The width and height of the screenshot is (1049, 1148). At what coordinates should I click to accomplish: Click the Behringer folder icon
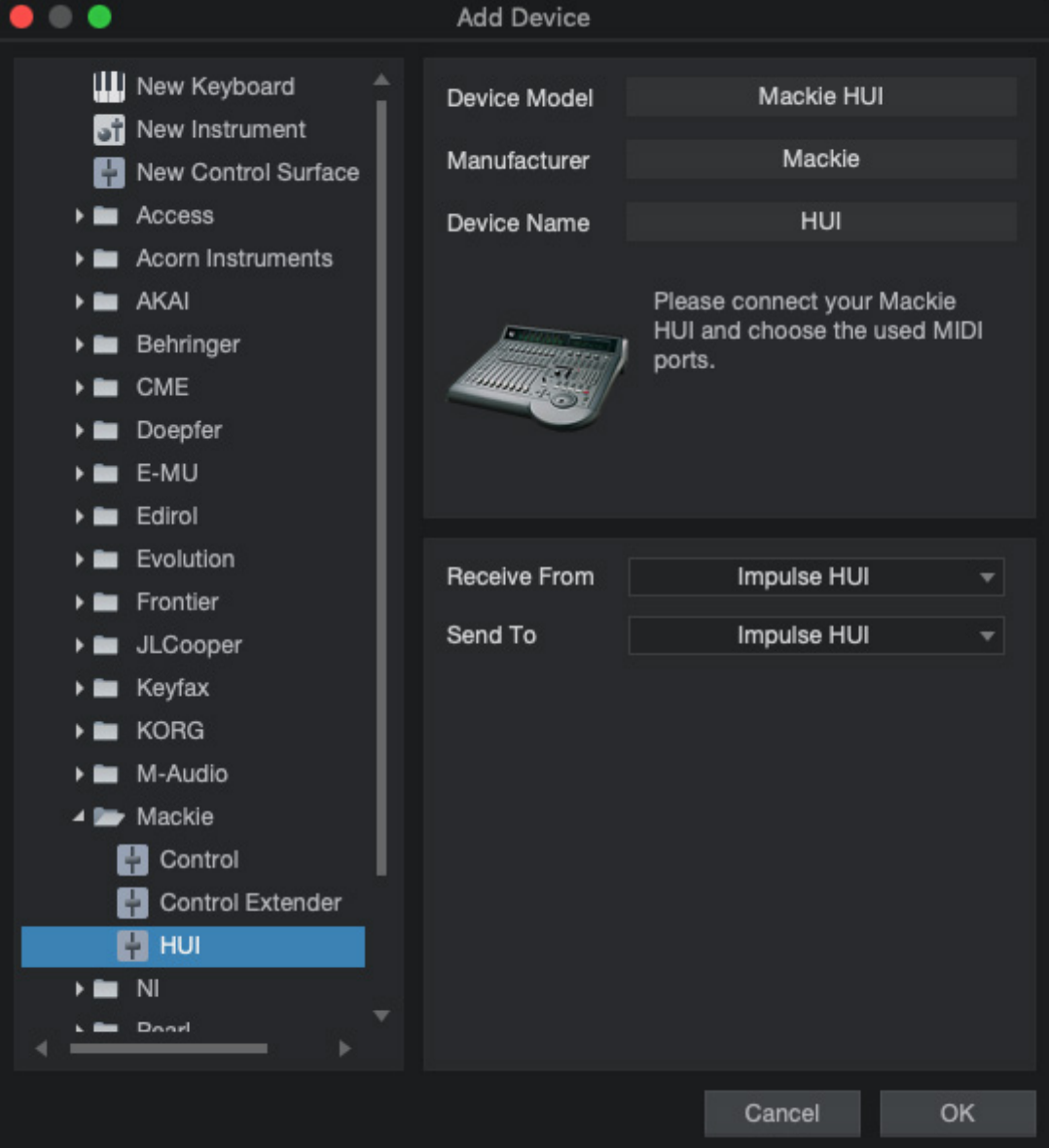[x=106, y=344]
